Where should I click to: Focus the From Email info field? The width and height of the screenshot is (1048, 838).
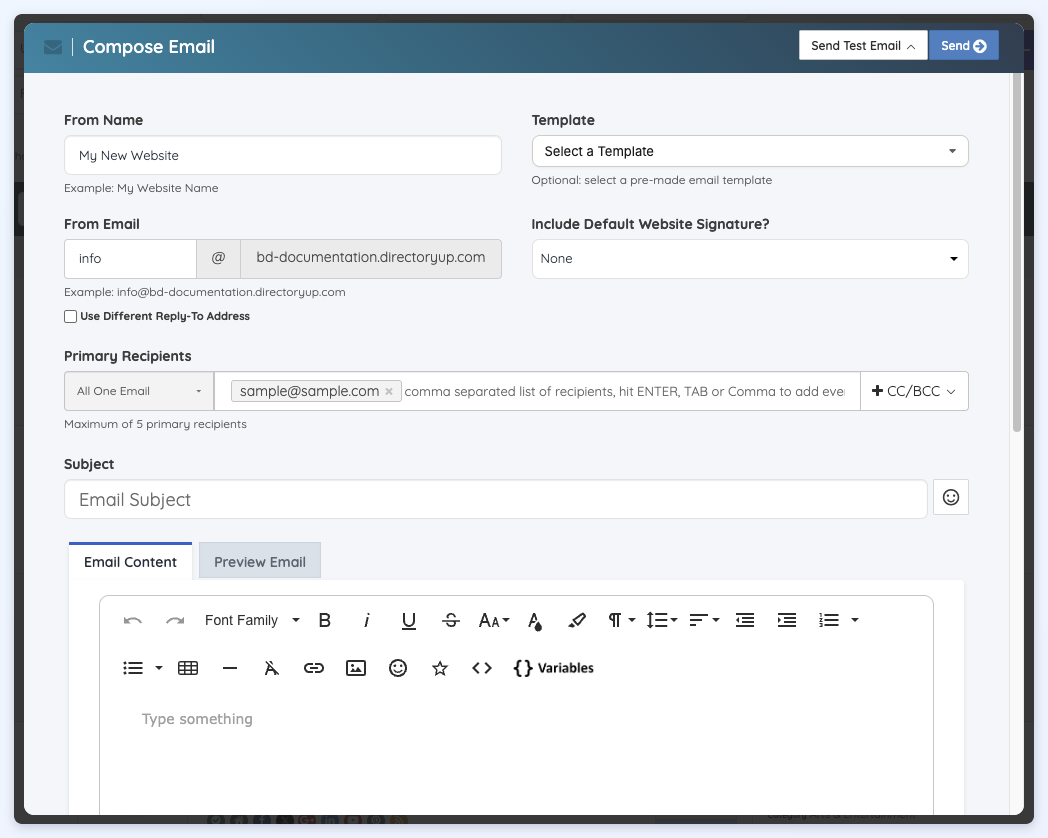click(130, 259)
